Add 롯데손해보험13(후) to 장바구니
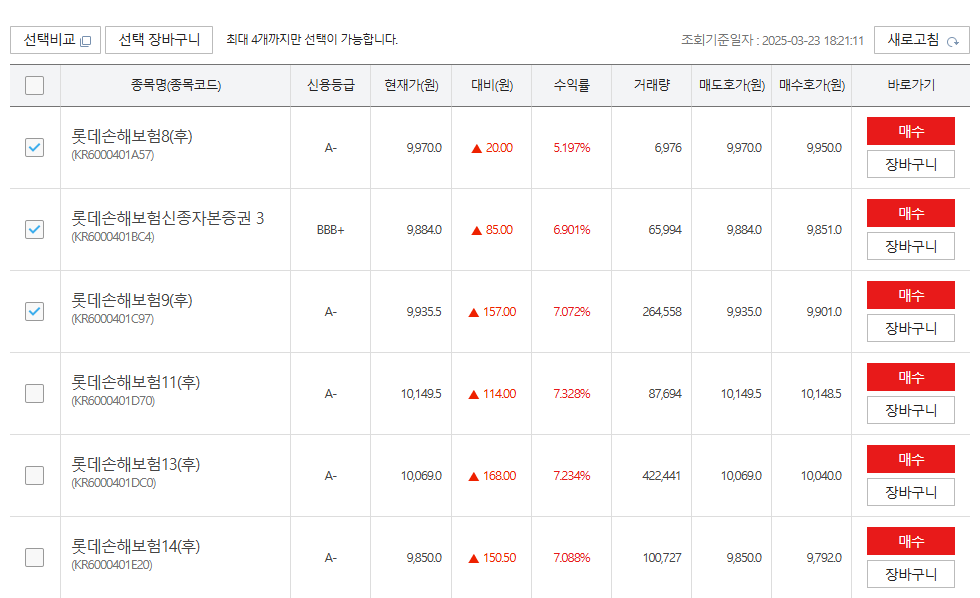 coord(911,492)
